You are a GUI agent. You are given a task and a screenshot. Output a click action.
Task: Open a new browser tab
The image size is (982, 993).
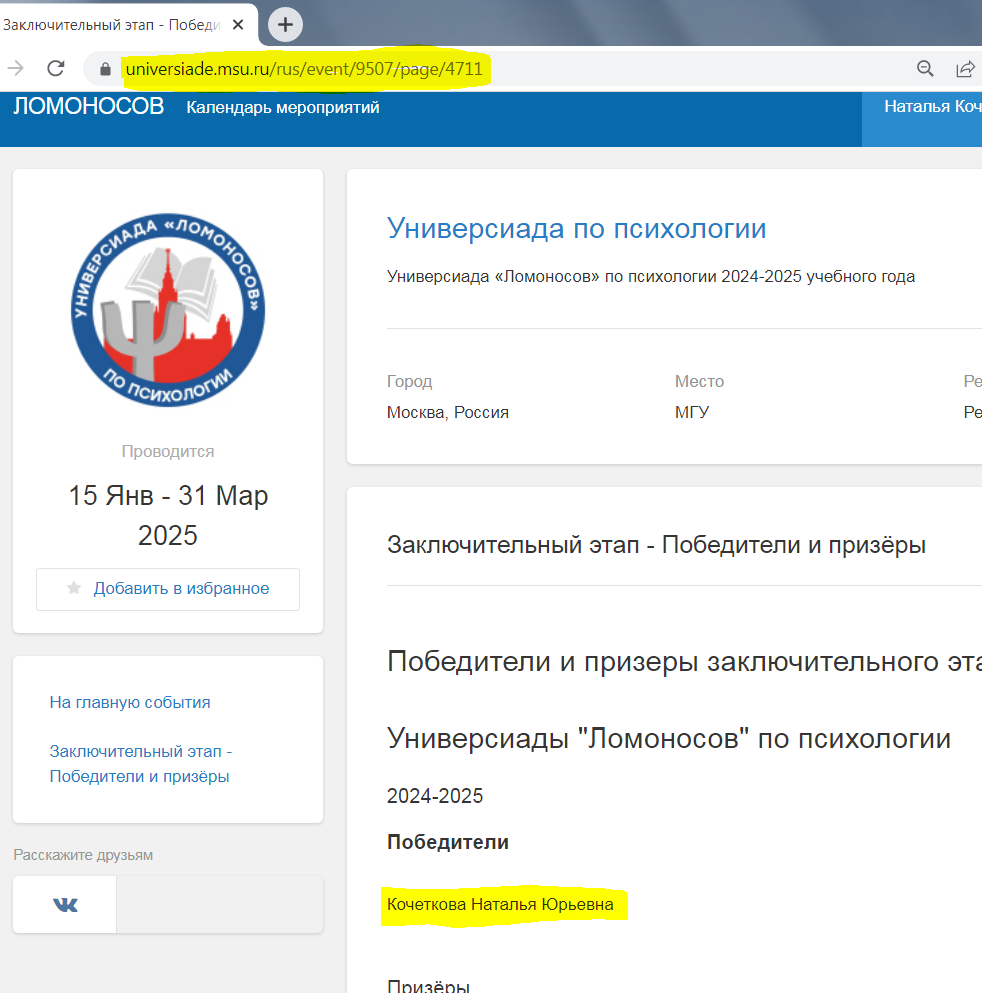(x=285, y=25)
